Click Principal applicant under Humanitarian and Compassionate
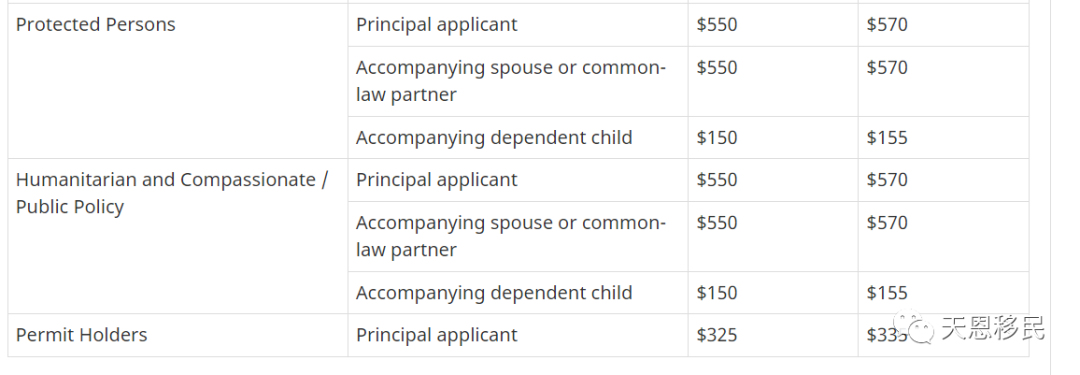Image resolution: width=1080 pixels, height=375 pixels. 437,180
